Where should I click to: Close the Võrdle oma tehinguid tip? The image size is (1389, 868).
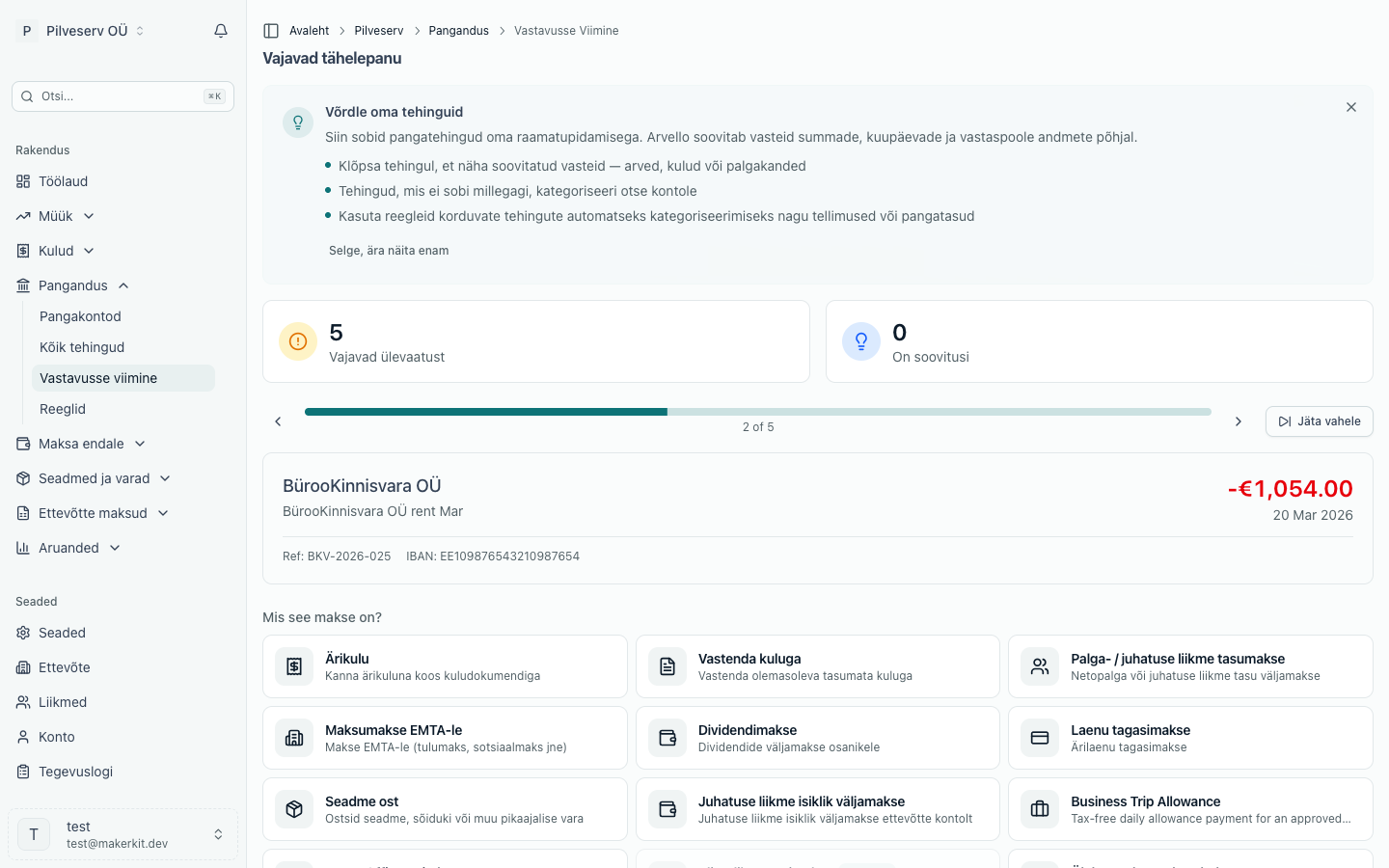[x=1351, y=107]
